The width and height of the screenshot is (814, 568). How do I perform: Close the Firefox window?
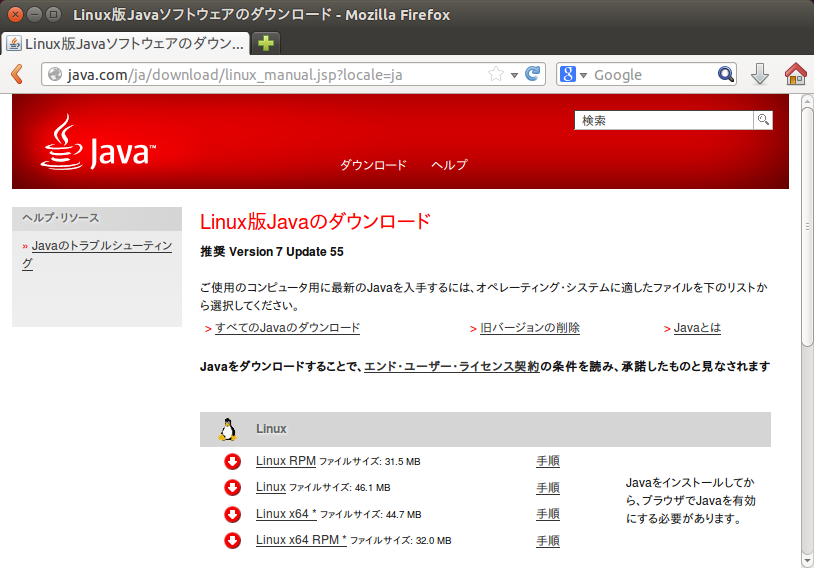16,15
